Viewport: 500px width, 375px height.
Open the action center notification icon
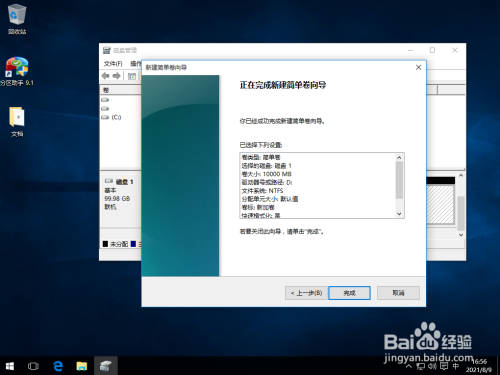point(444,366)
